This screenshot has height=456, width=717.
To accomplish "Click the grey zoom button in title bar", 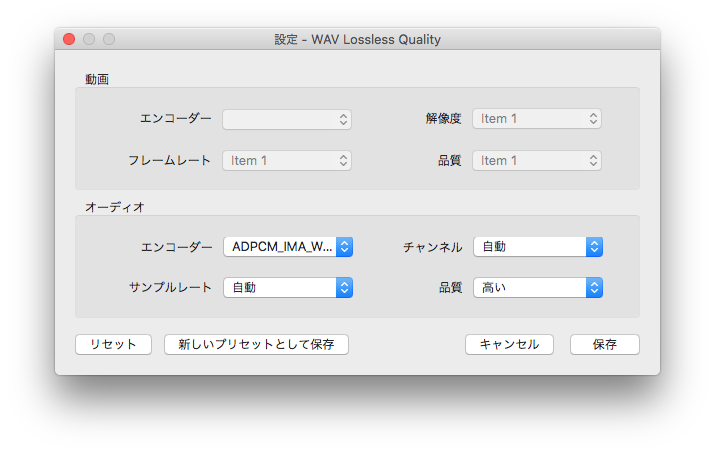I will tap(109, 39).
